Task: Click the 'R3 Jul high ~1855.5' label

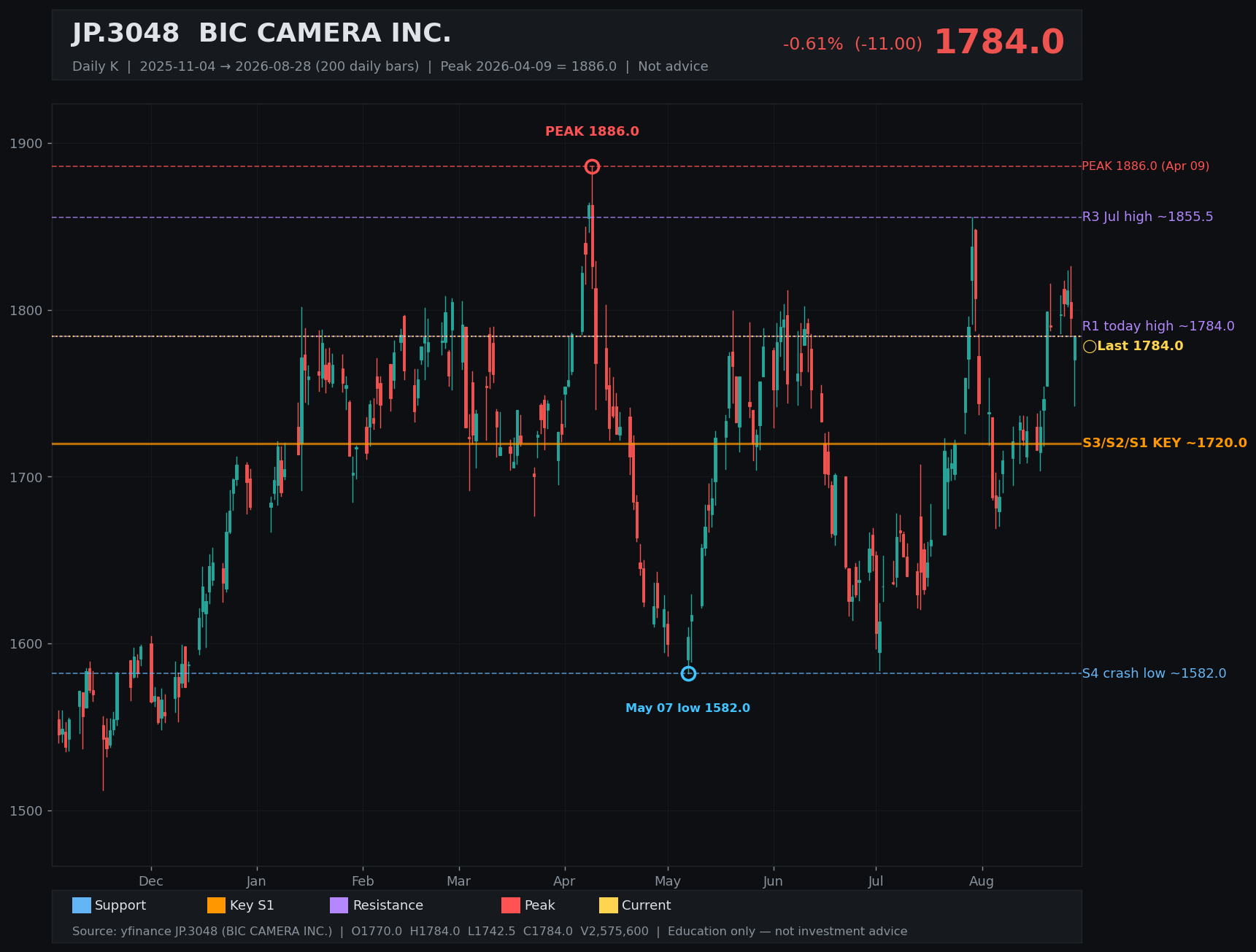Action: [x=1147, y=217]
